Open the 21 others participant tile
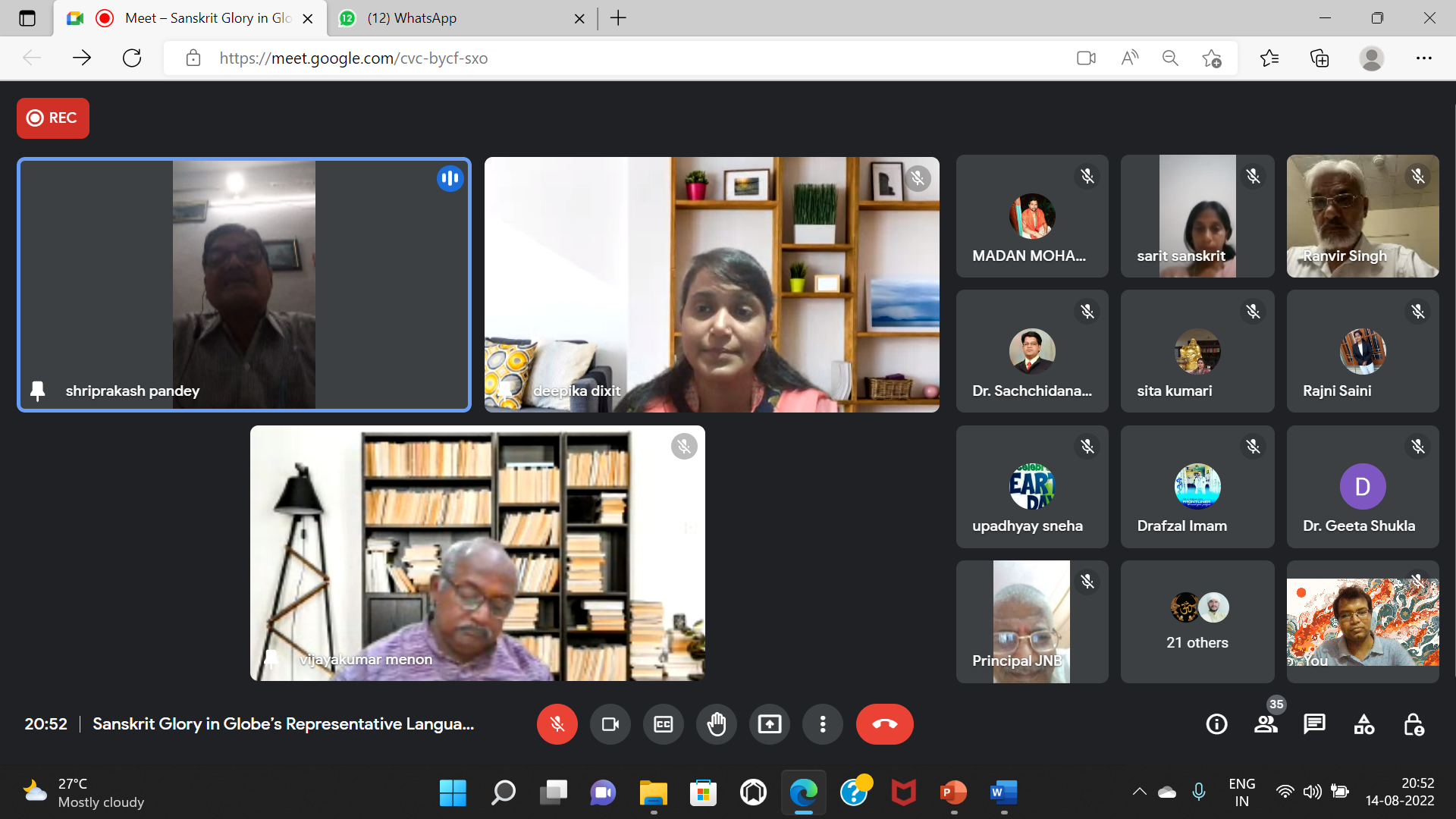The image size is (1456, 819). [x=1197, y=622]
